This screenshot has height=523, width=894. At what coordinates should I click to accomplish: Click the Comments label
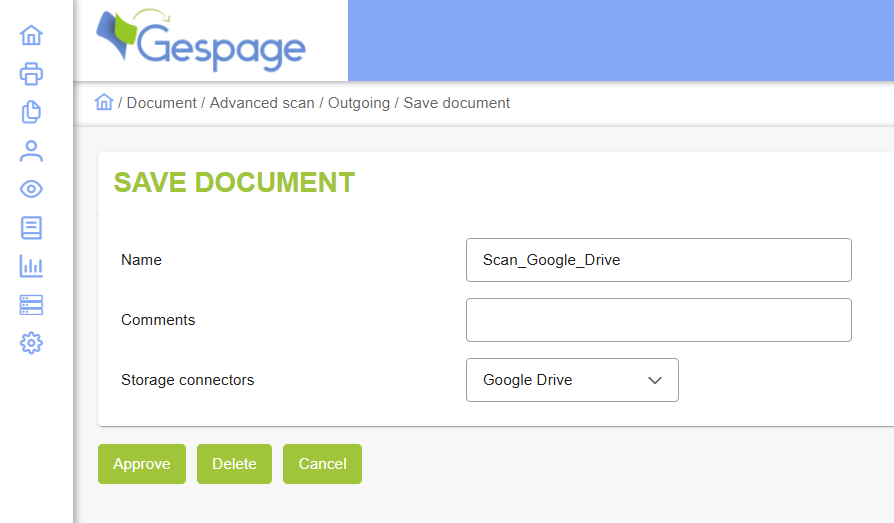(x=158, y=320)
